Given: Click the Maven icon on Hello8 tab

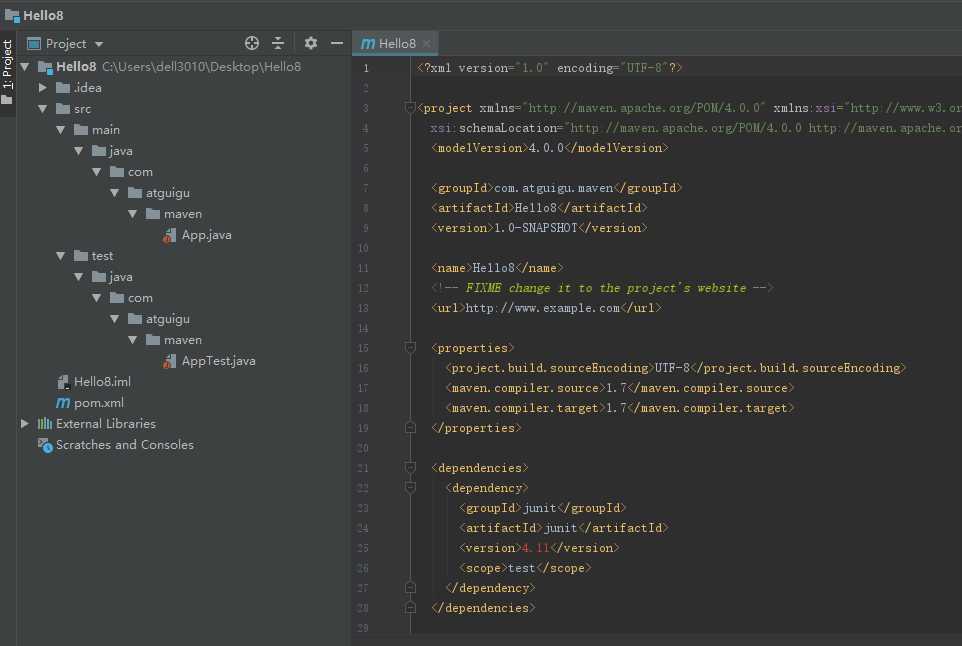Looking at the screenshot, I should (368, 44).
